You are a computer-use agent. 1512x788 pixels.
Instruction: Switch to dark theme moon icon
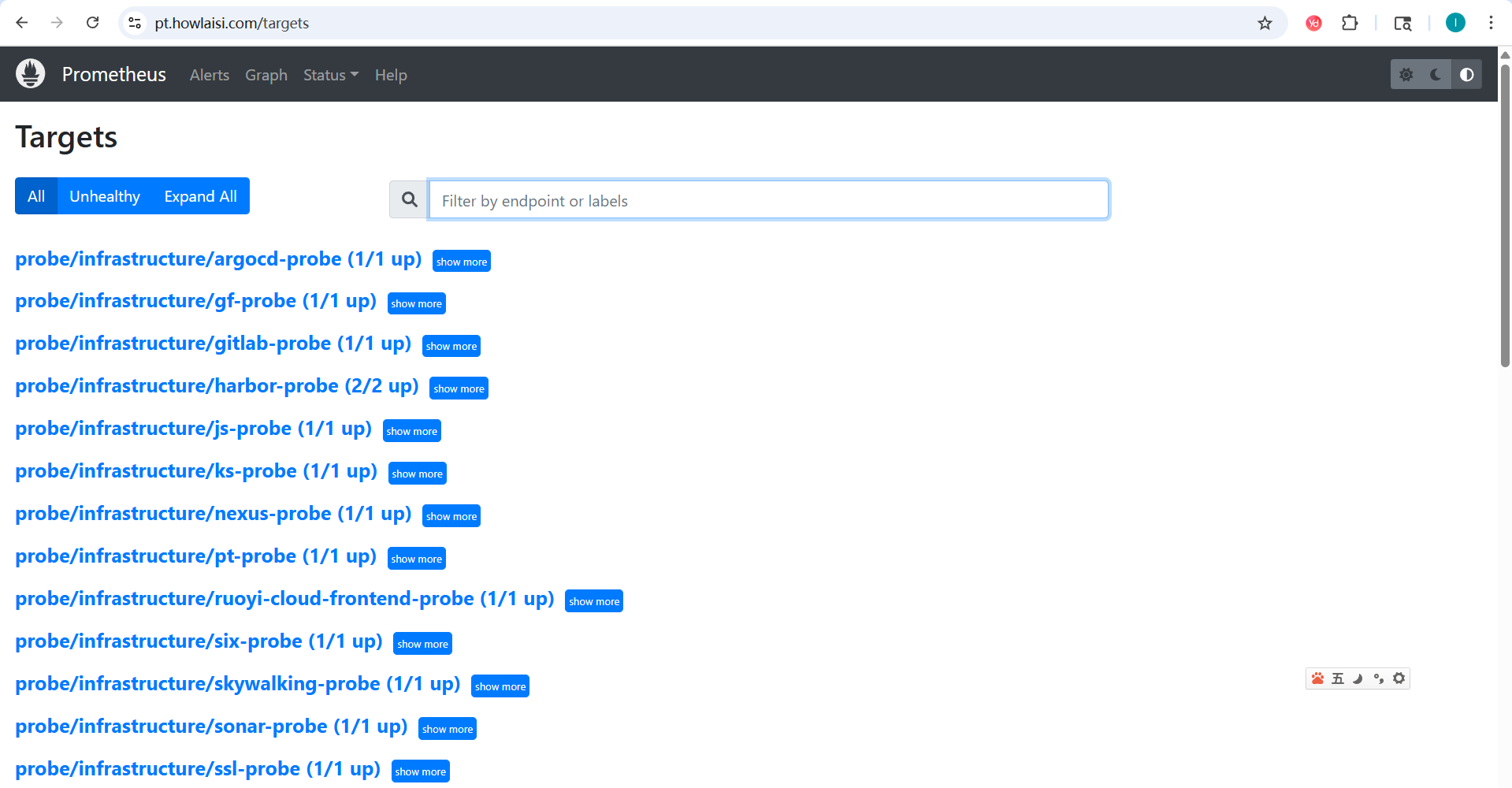[1436, 75]
